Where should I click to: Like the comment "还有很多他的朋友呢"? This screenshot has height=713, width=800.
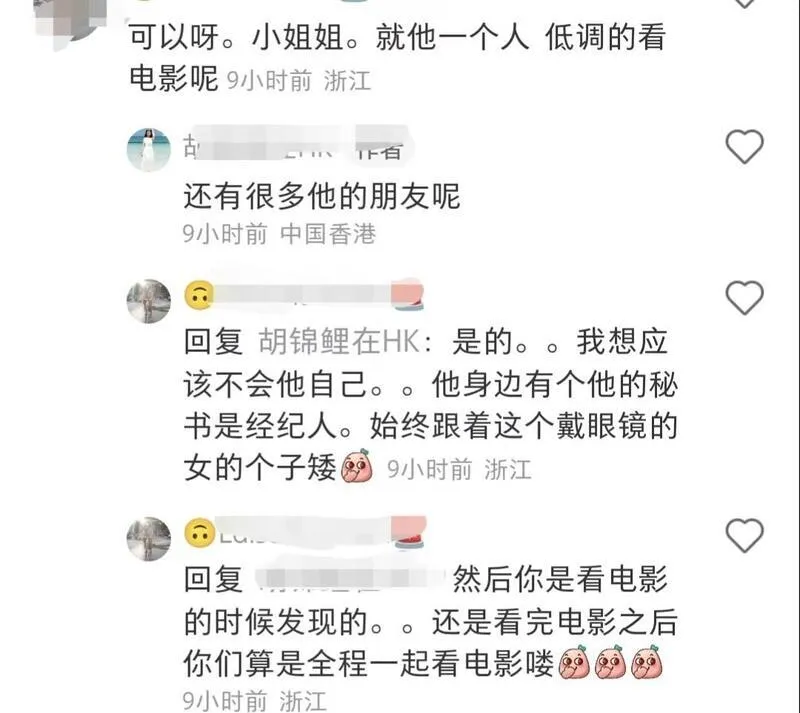tap(744, 146)
